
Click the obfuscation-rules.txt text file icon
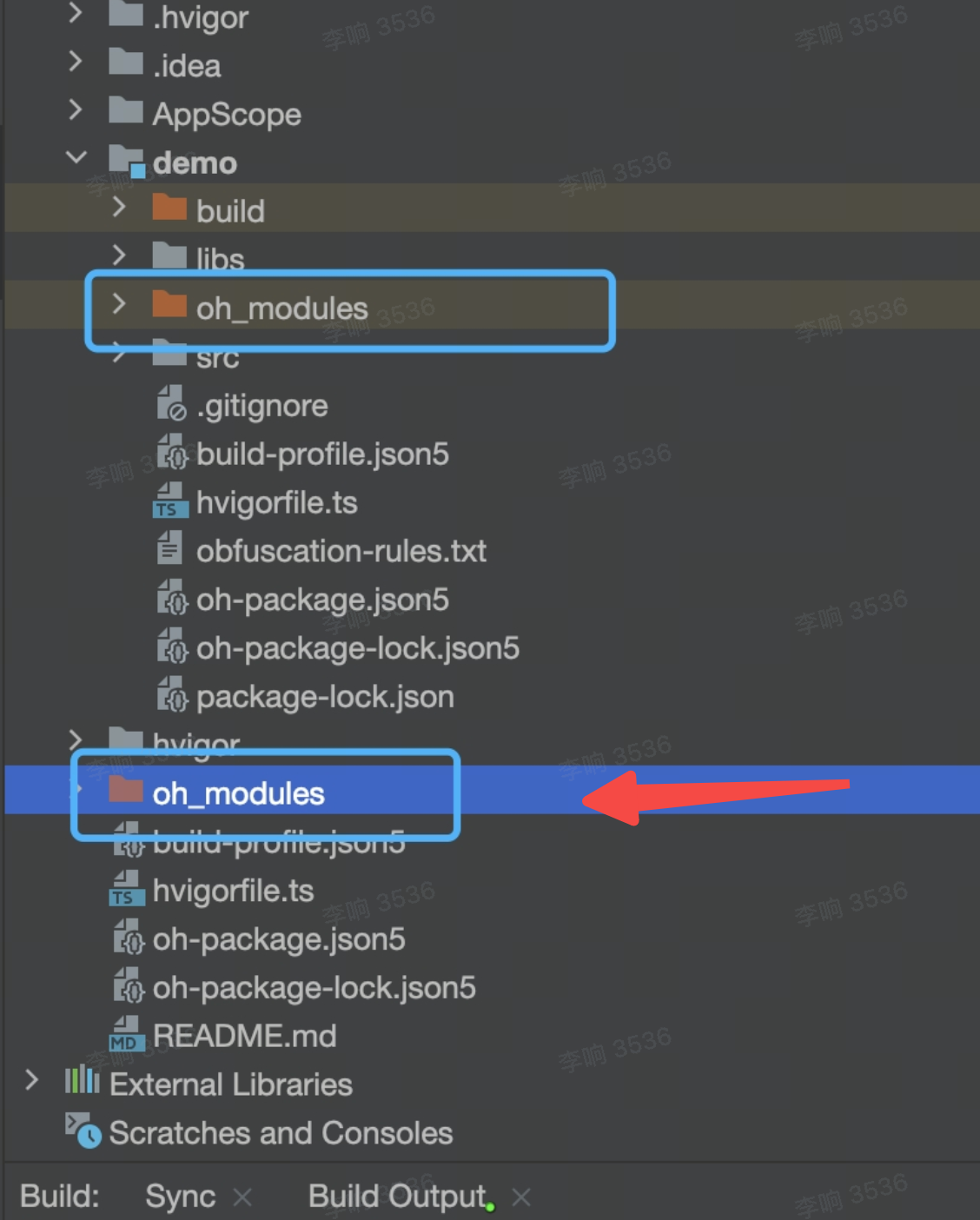169,550
